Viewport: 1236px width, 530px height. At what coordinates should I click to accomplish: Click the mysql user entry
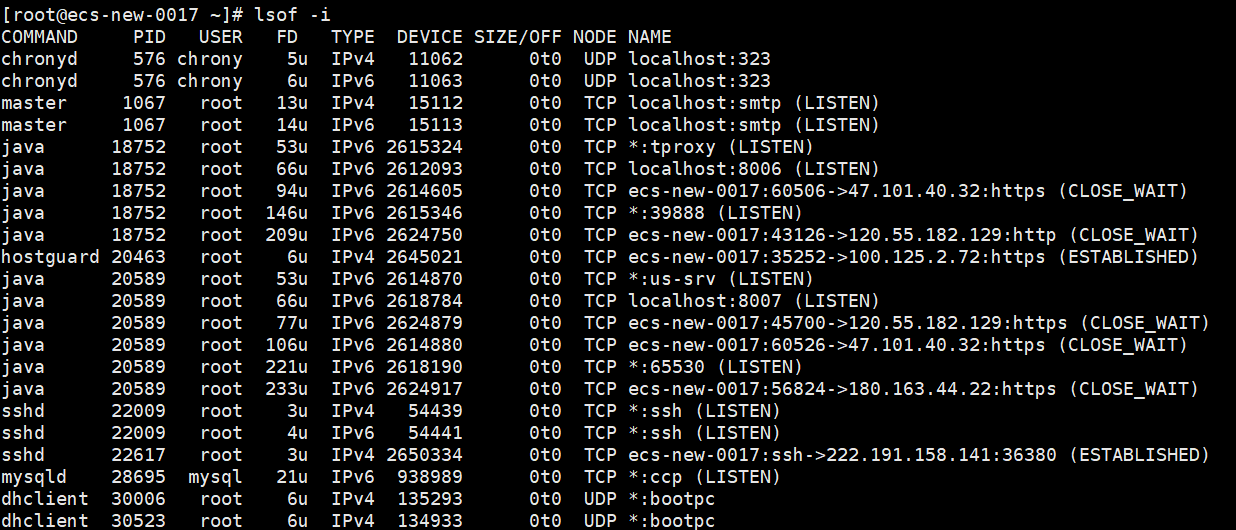tap(215, 477)
